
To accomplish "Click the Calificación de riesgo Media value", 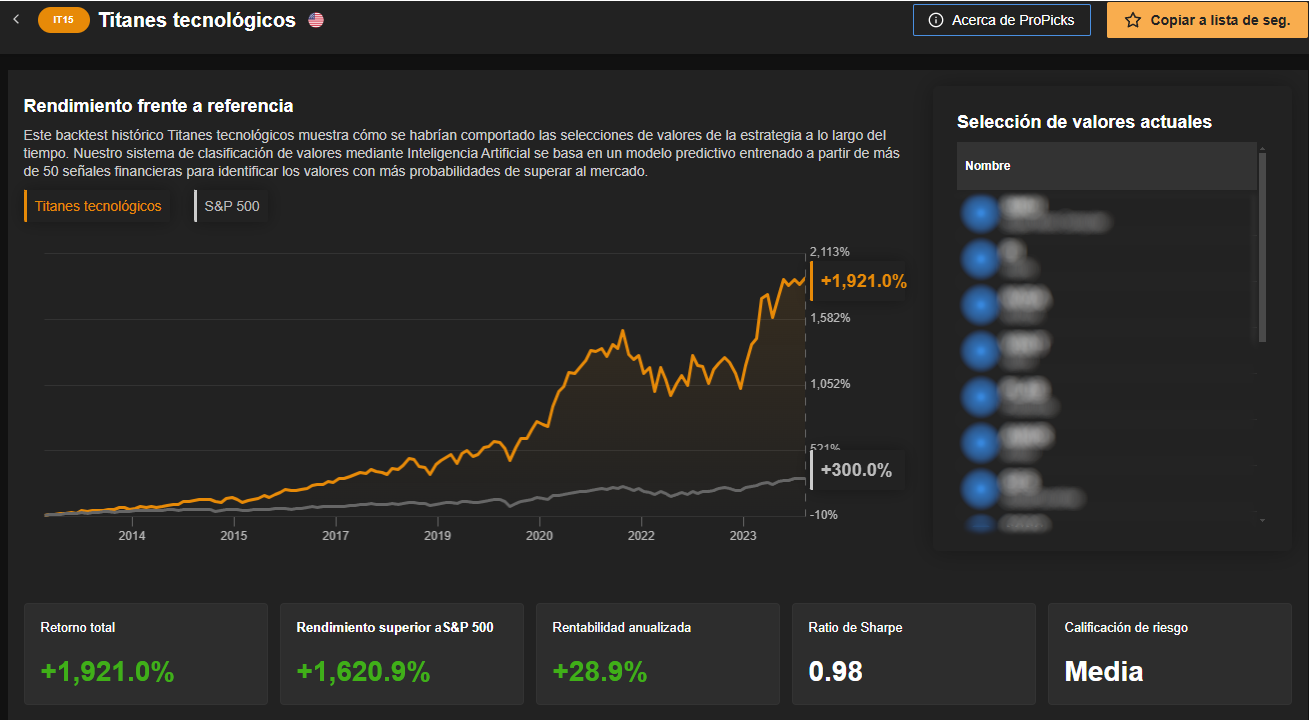I will (1104, 672).
